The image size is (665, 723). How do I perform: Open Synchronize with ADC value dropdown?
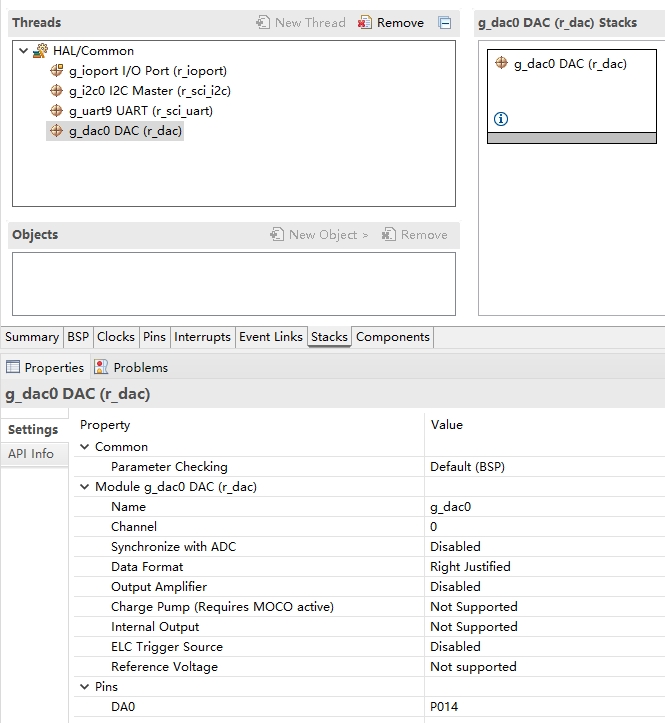[x=545, y=547]
